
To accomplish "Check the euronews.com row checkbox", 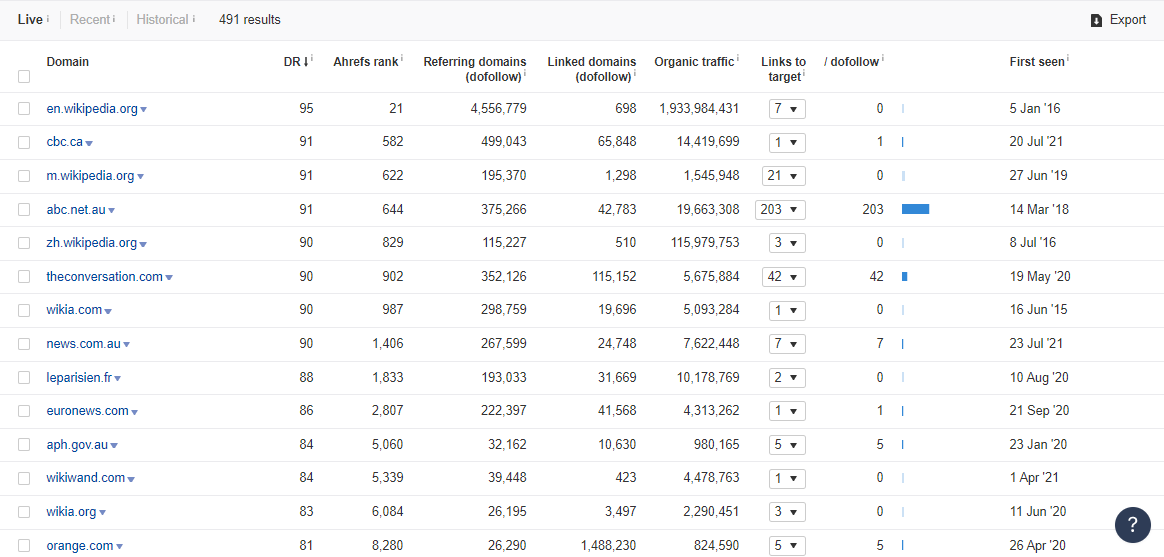I will [24, 411].
